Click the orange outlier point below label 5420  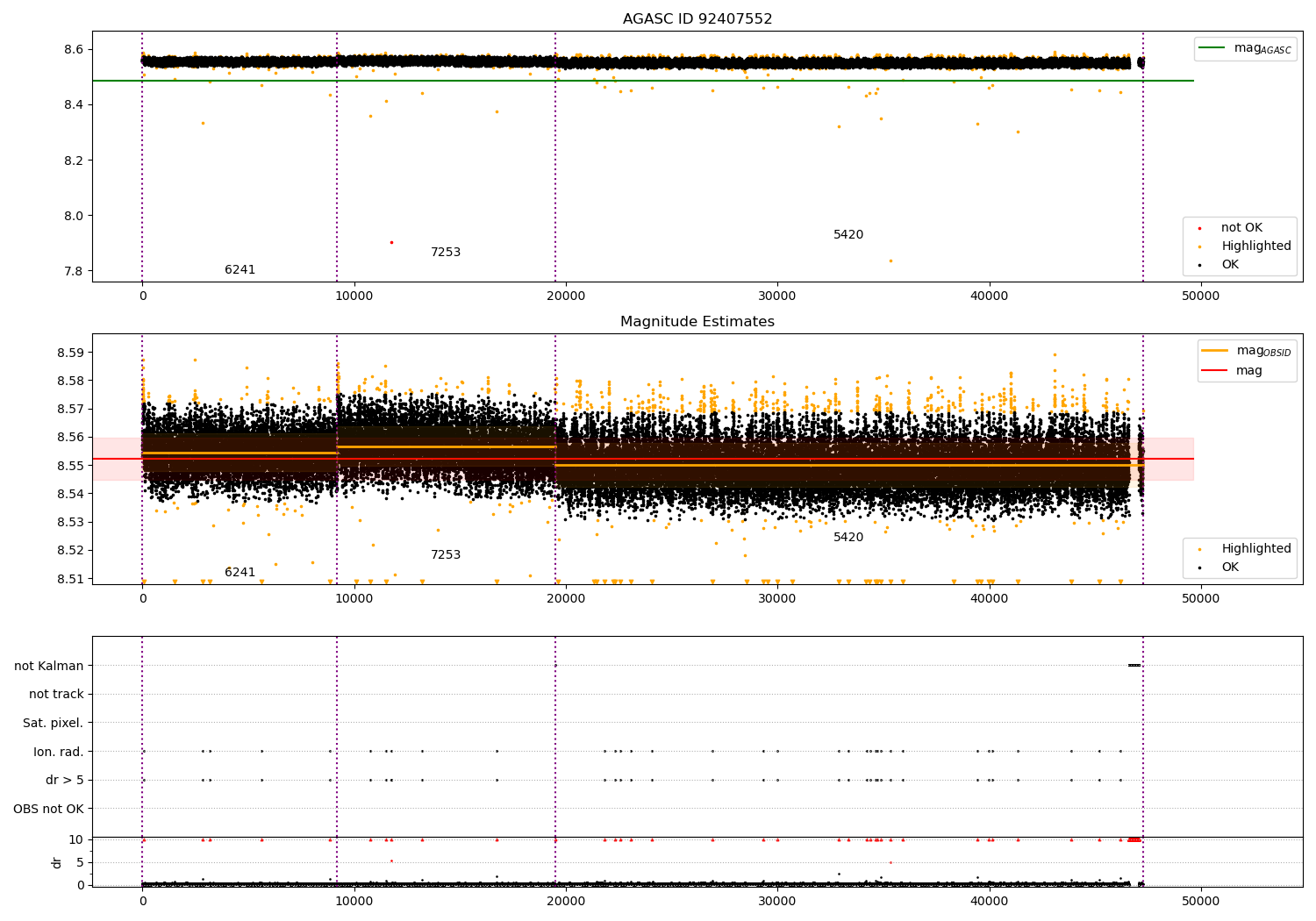tap(890, 261)
